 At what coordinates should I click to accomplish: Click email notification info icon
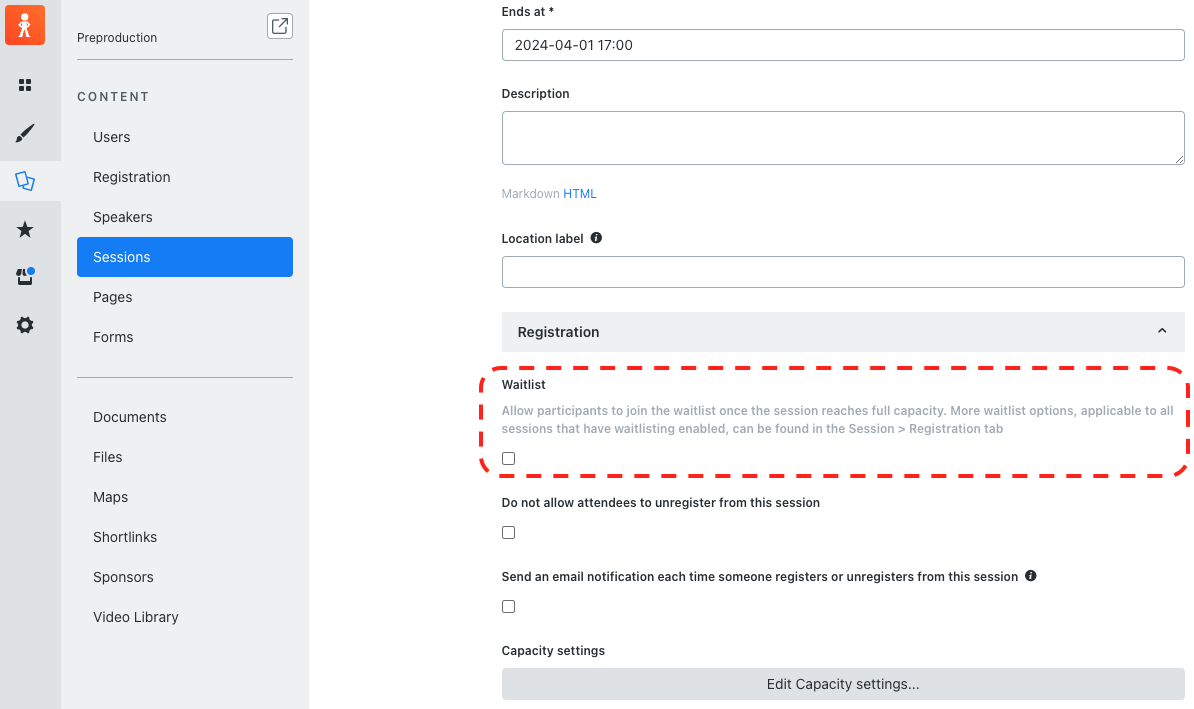click(x=1030, y=576)
